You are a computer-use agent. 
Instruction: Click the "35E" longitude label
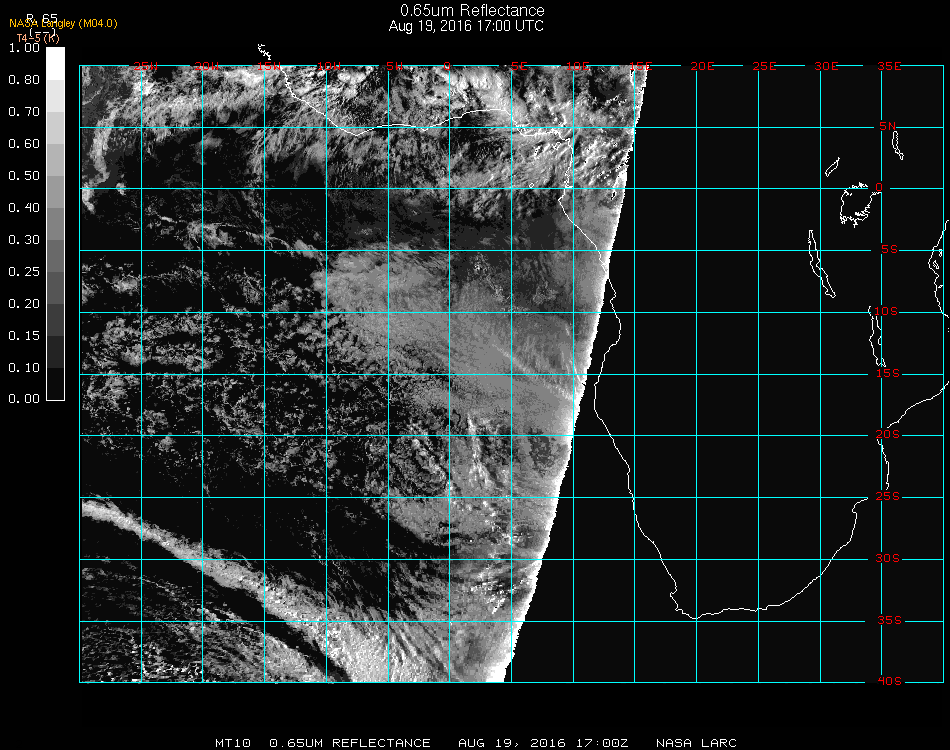(x=889, y=66)
